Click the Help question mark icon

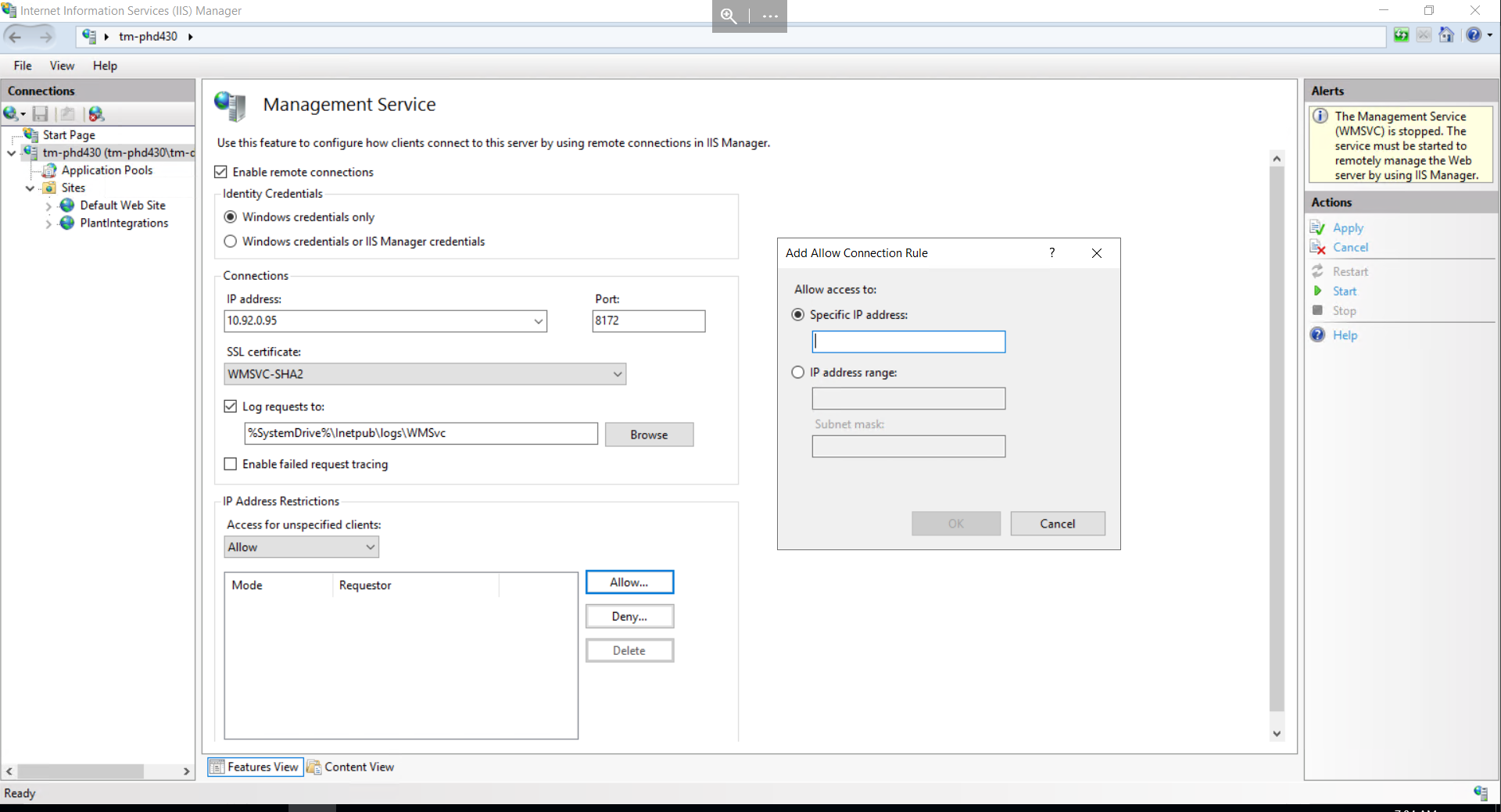pos(1474,35)
